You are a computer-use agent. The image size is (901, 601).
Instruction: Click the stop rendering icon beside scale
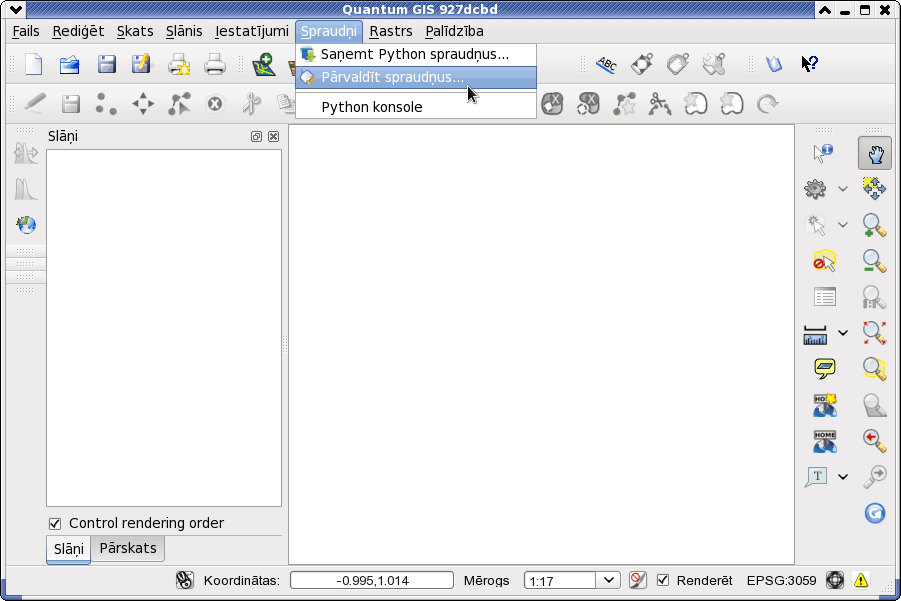coord(637,580)
